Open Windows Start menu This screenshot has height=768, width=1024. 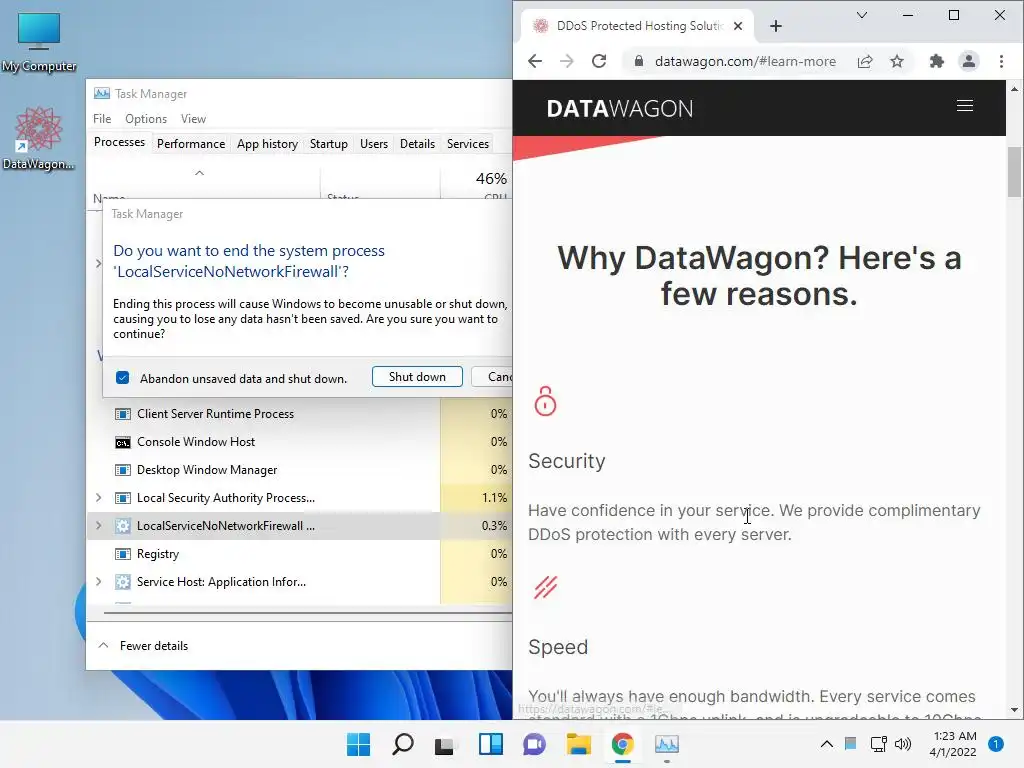click(358, 744)
